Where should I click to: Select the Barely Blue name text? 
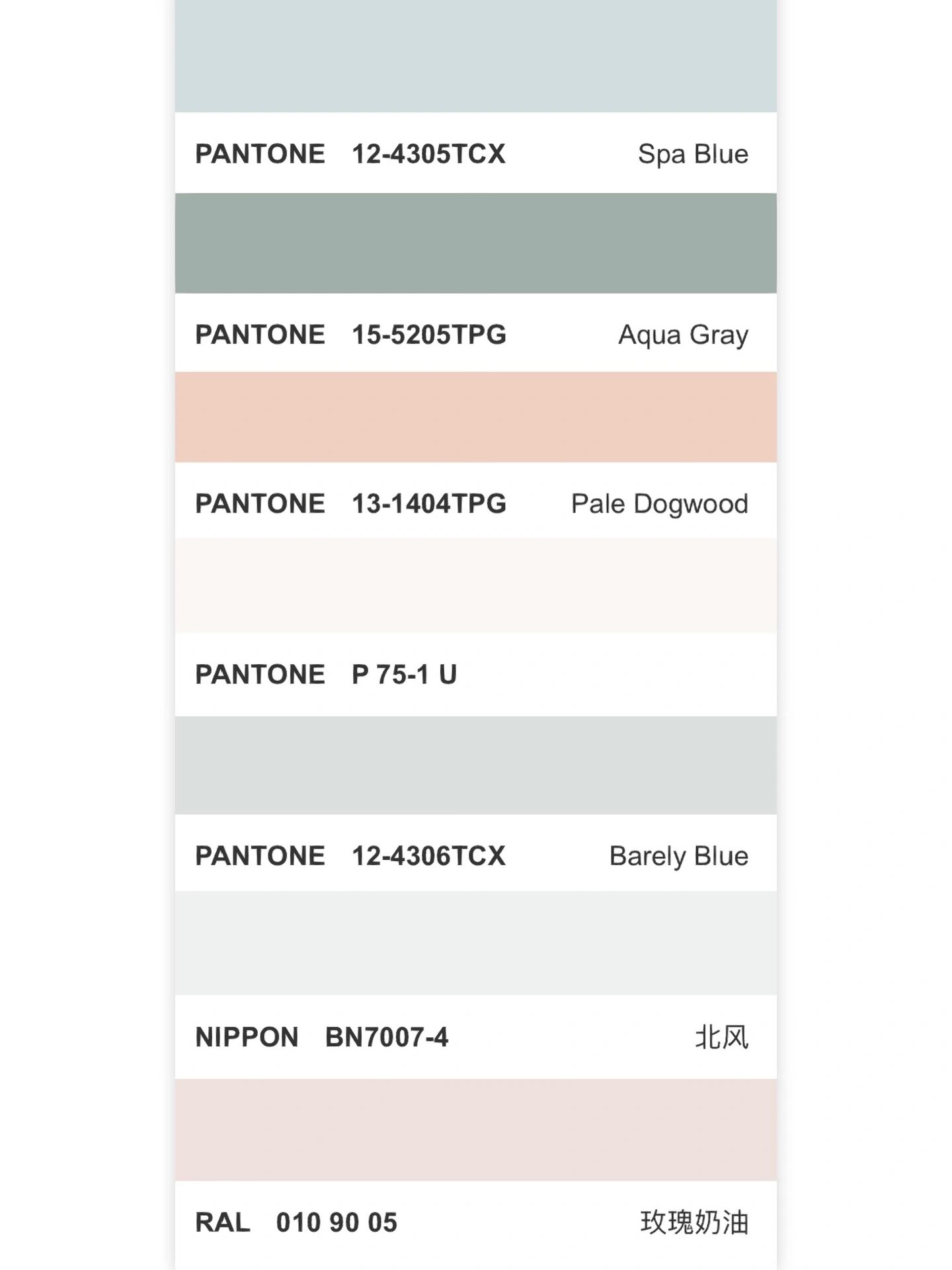point(678,856)
